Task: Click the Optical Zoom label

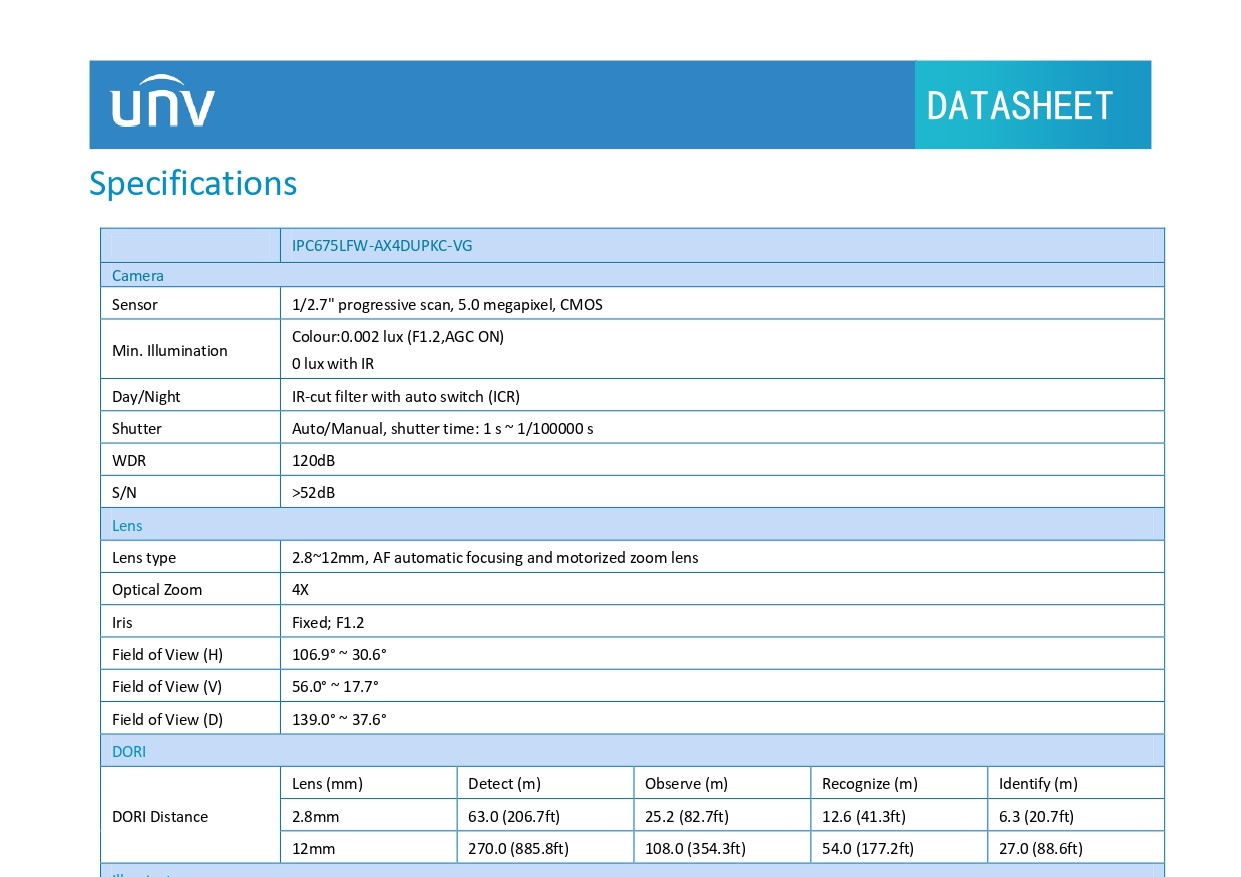Action: 157,589
